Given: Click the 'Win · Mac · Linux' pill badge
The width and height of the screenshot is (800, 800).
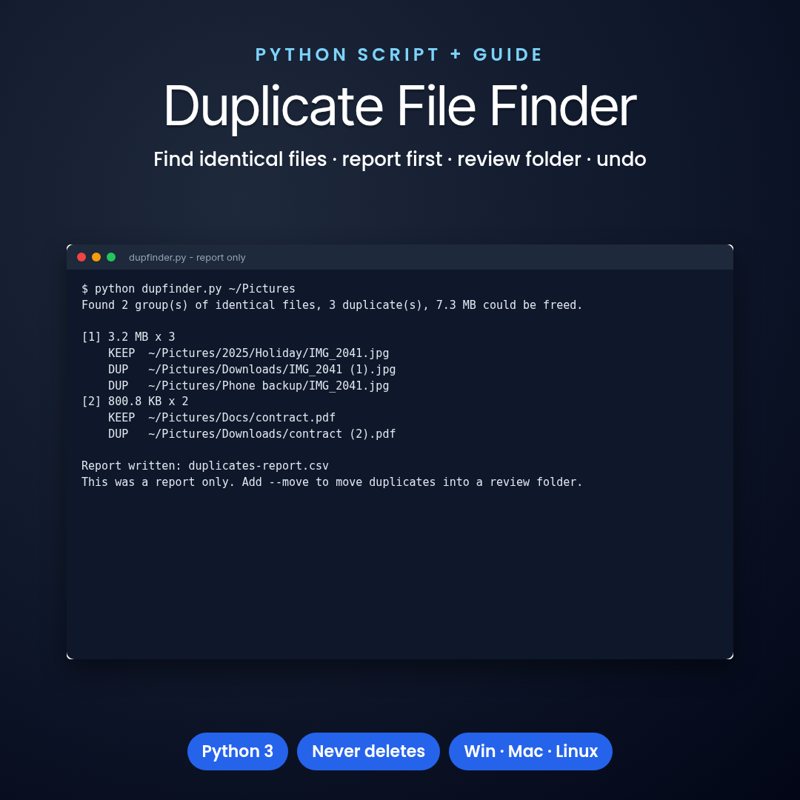Looking at the screenshot, I should coord(531,751).
